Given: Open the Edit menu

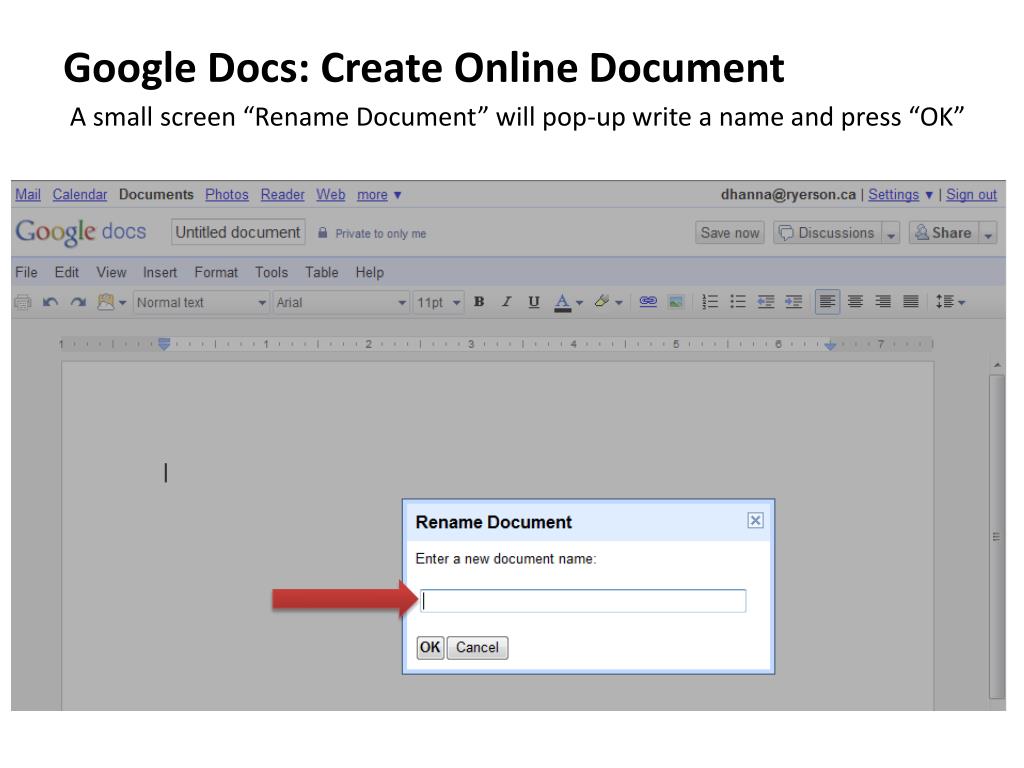Looking at the screenshot, I should 67,272.
